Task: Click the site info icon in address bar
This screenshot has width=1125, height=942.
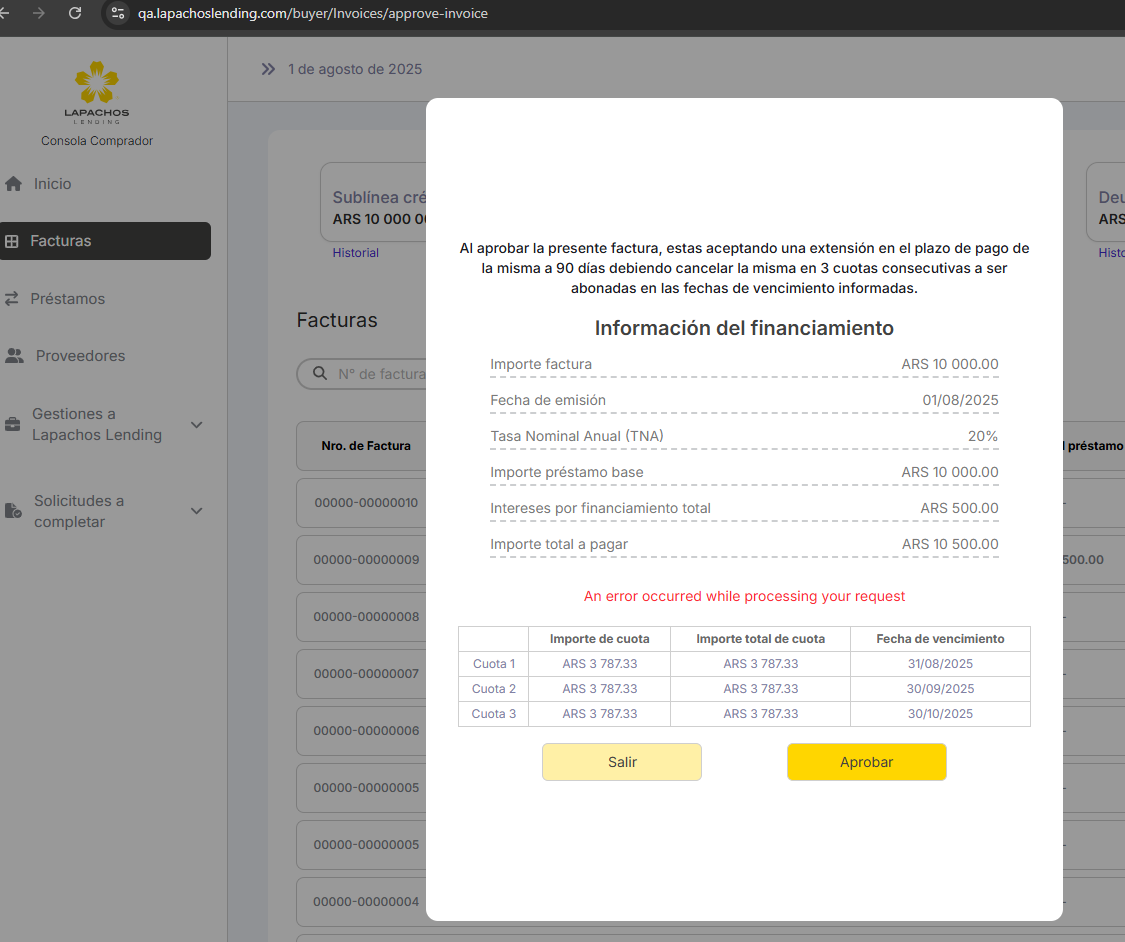Action: [118, 13]
